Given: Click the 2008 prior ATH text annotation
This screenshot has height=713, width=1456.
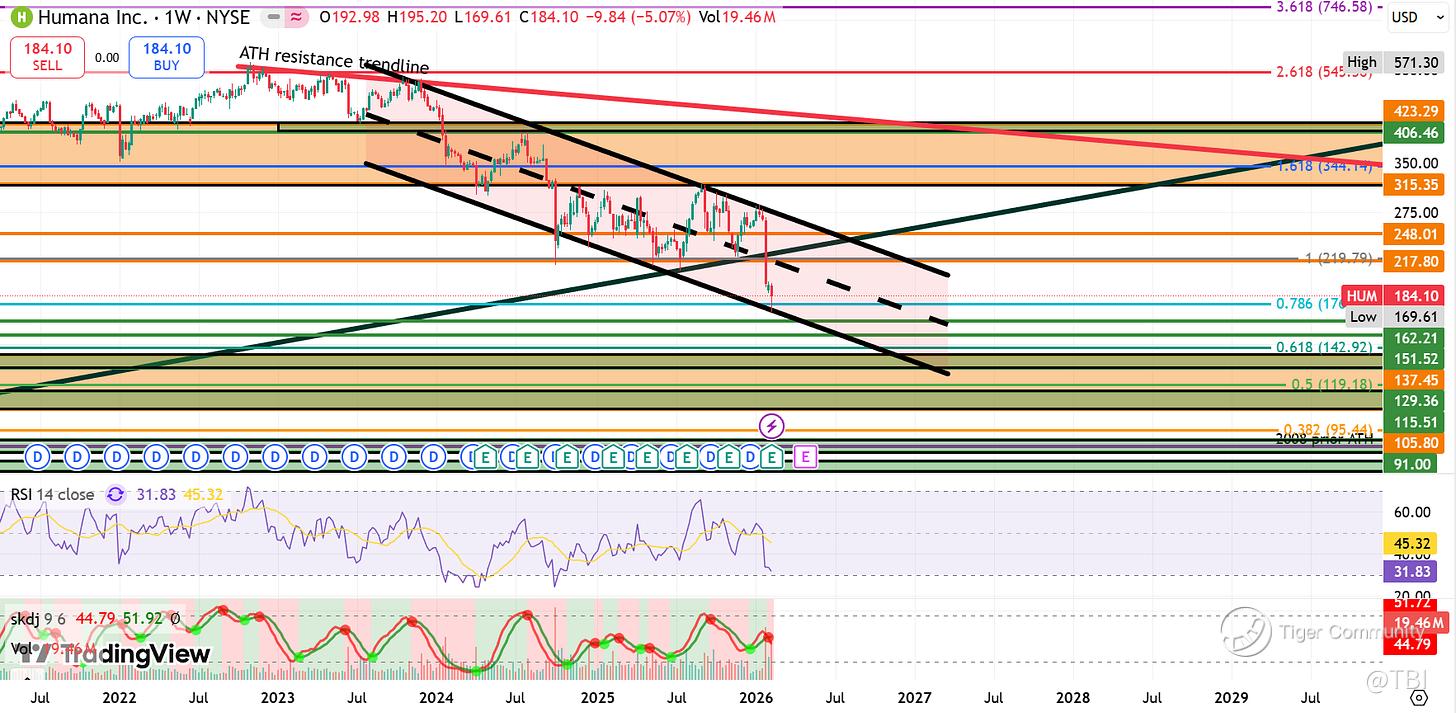Looking at the screenshot, I should (1325, 438).
